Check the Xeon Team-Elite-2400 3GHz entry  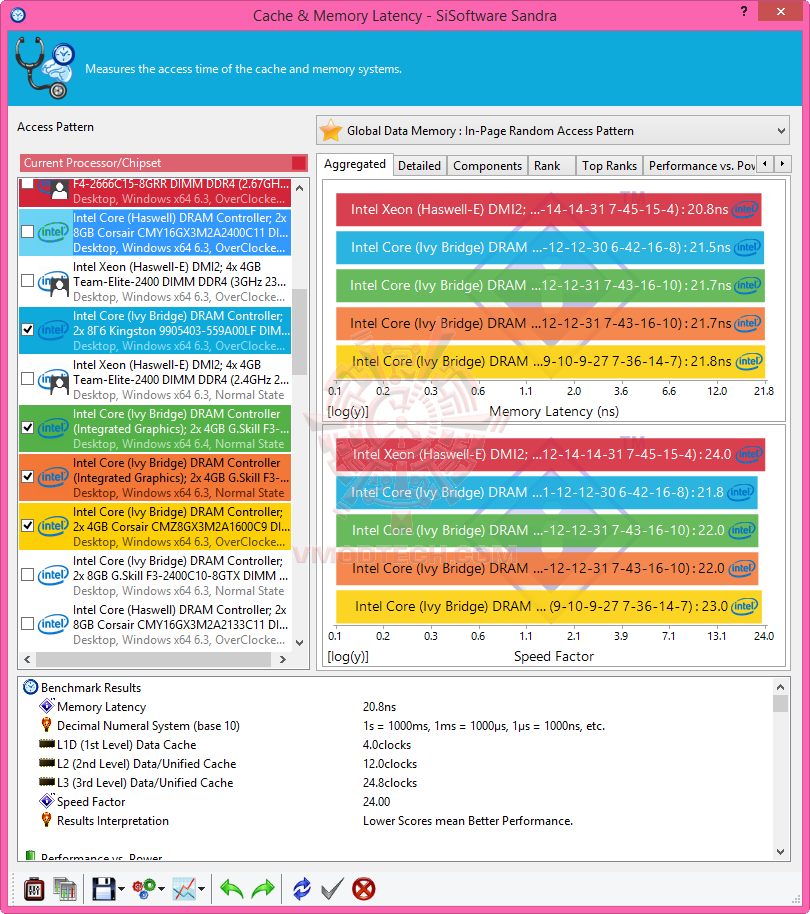[x=27, y=280]
